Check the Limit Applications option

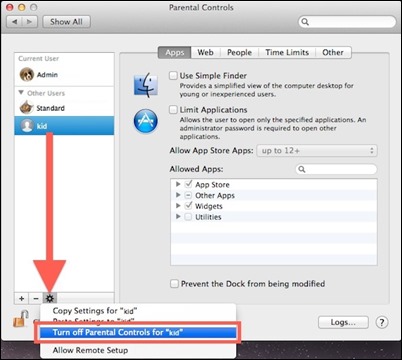[x=173, y=110]
